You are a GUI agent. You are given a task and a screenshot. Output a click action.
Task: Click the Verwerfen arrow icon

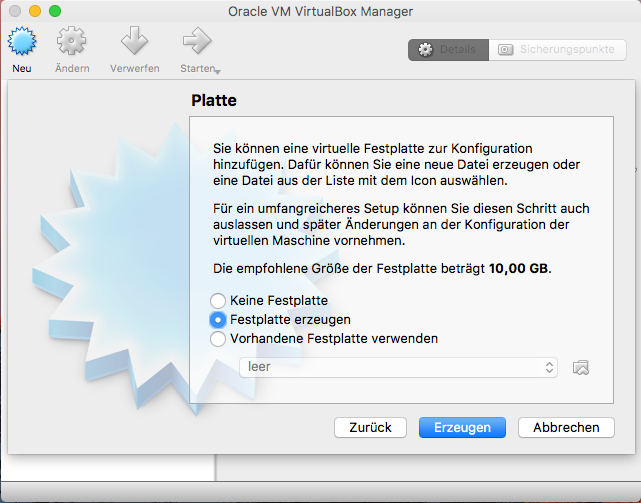(134, 43)
